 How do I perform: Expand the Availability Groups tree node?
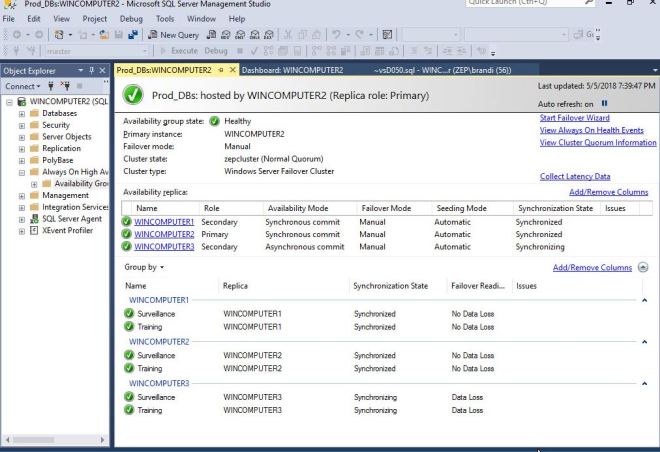(x=34, y=183)
